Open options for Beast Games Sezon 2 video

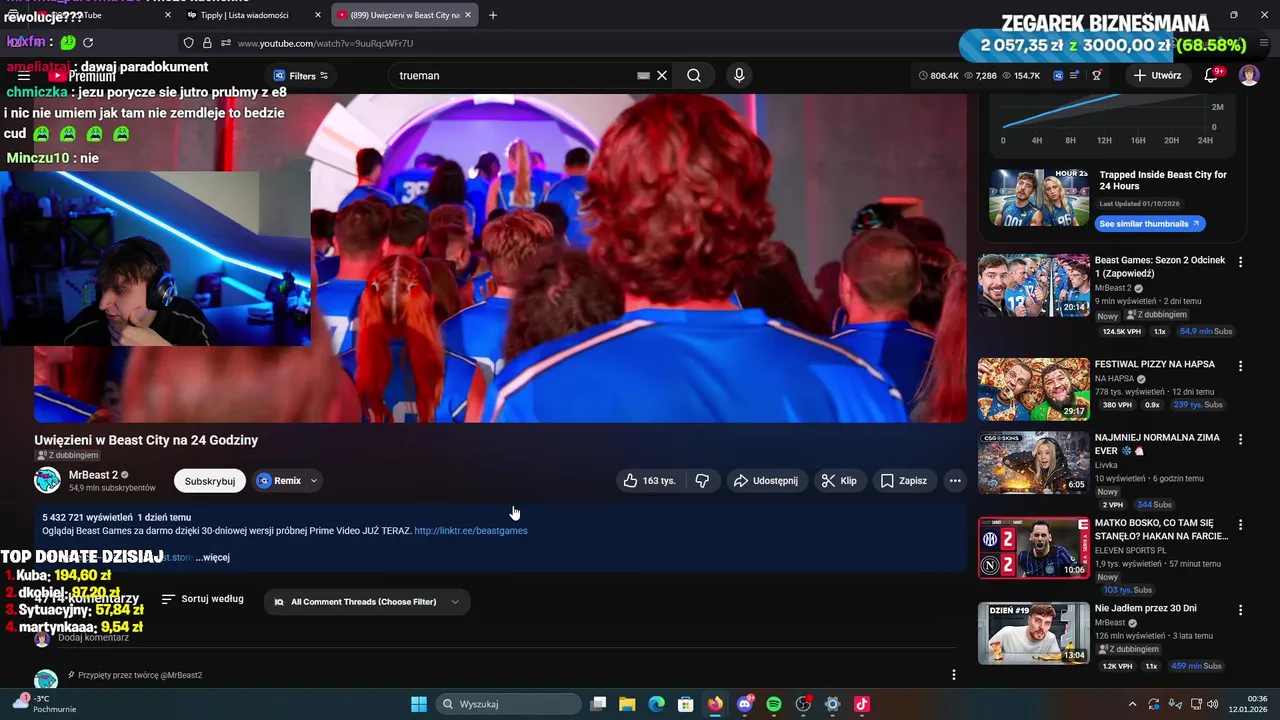(1241, 262)
